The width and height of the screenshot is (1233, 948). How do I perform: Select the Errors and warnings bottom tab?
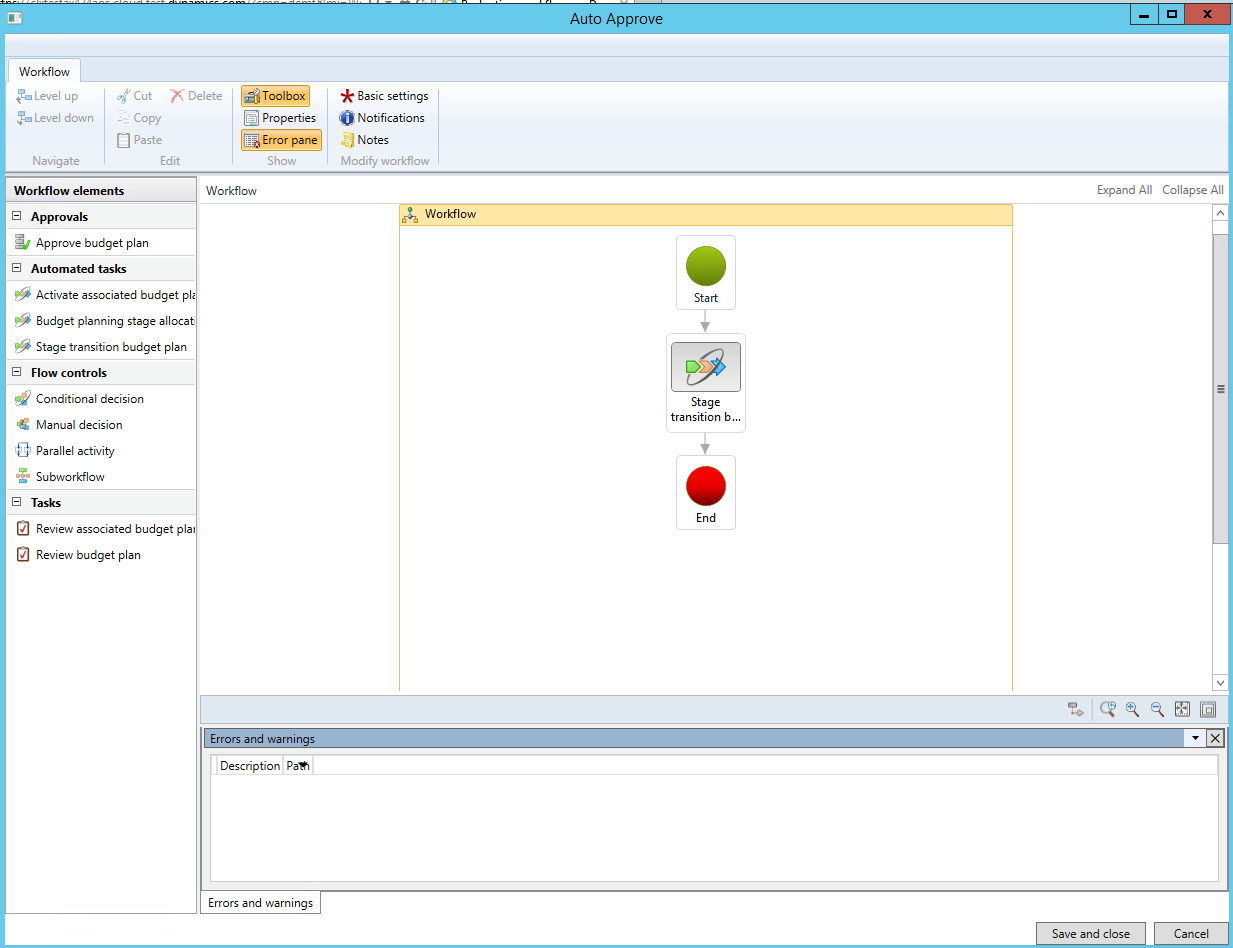pos(261,903)
